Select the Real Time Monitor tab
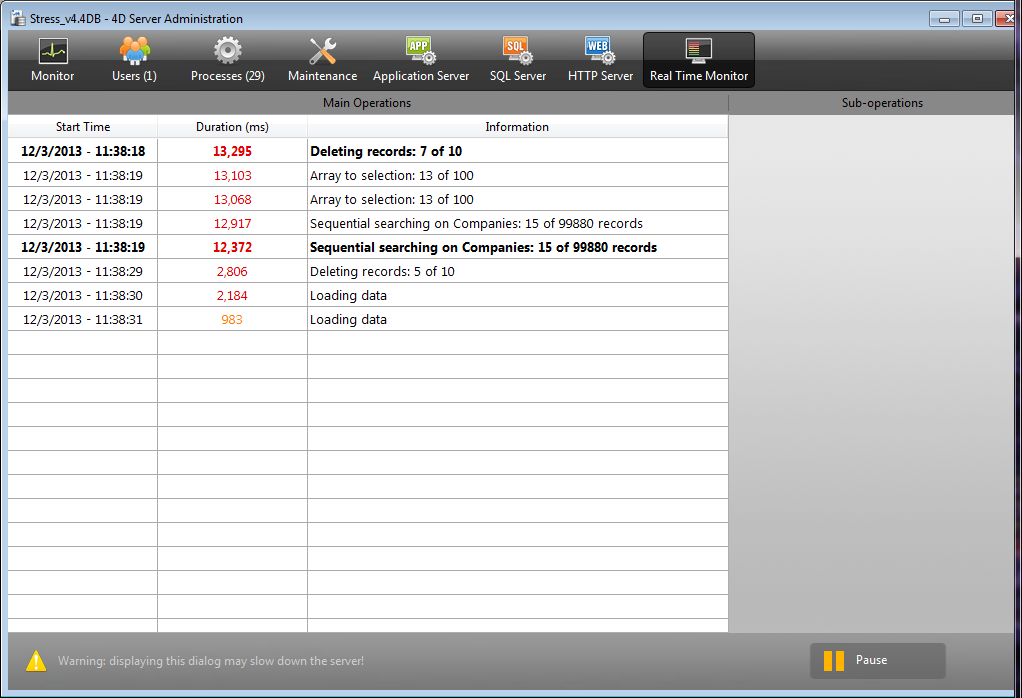Image resolution: width=1022 pixels, height=698 pixels. click(x=698, y=60)
